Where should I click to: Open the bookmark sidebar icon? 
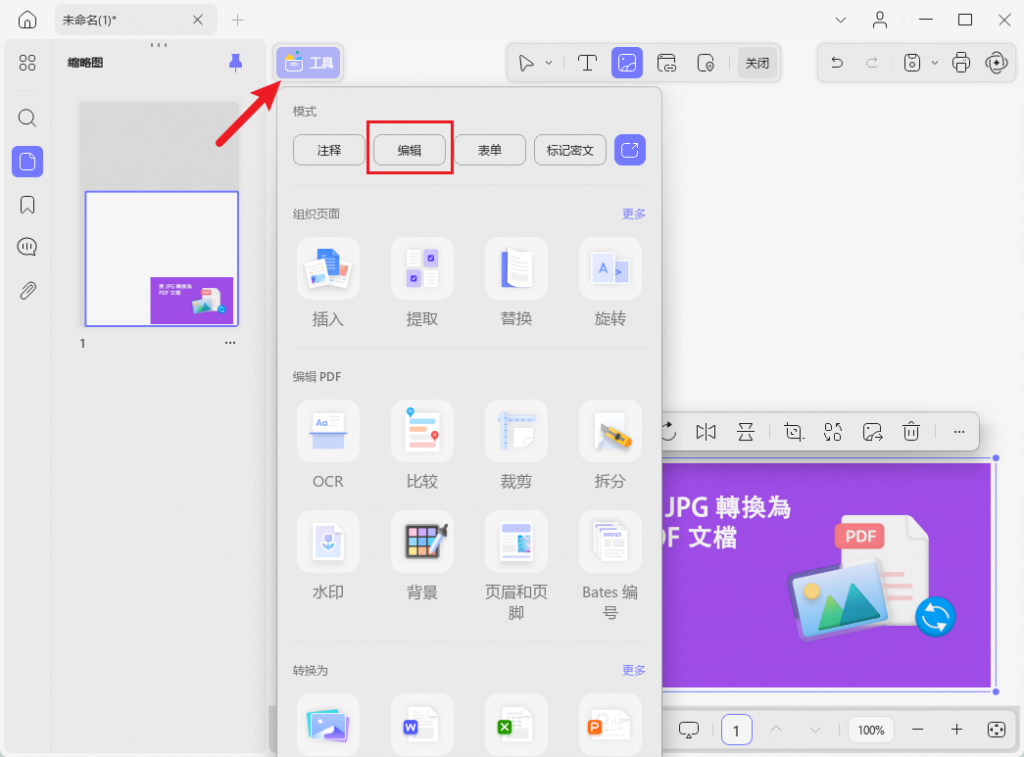tap(27, 205)
